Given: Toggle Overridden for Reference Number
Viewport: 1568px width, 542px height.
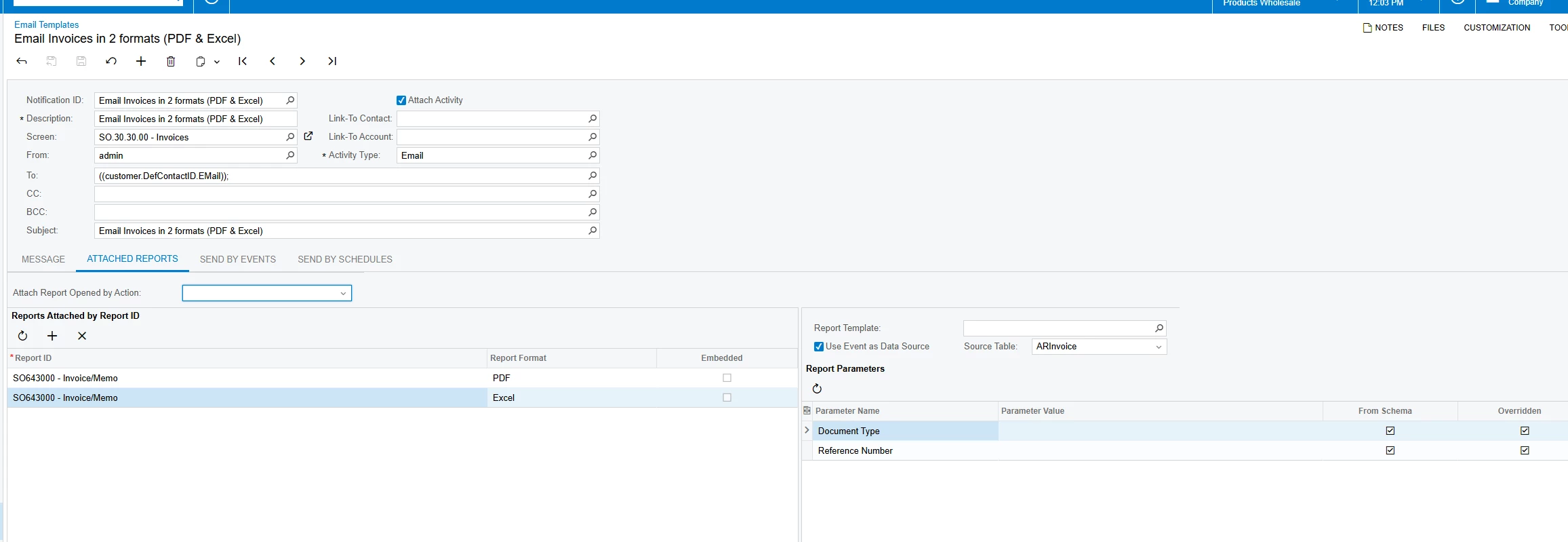Looking at the screenshot, I should (1525, 450).
